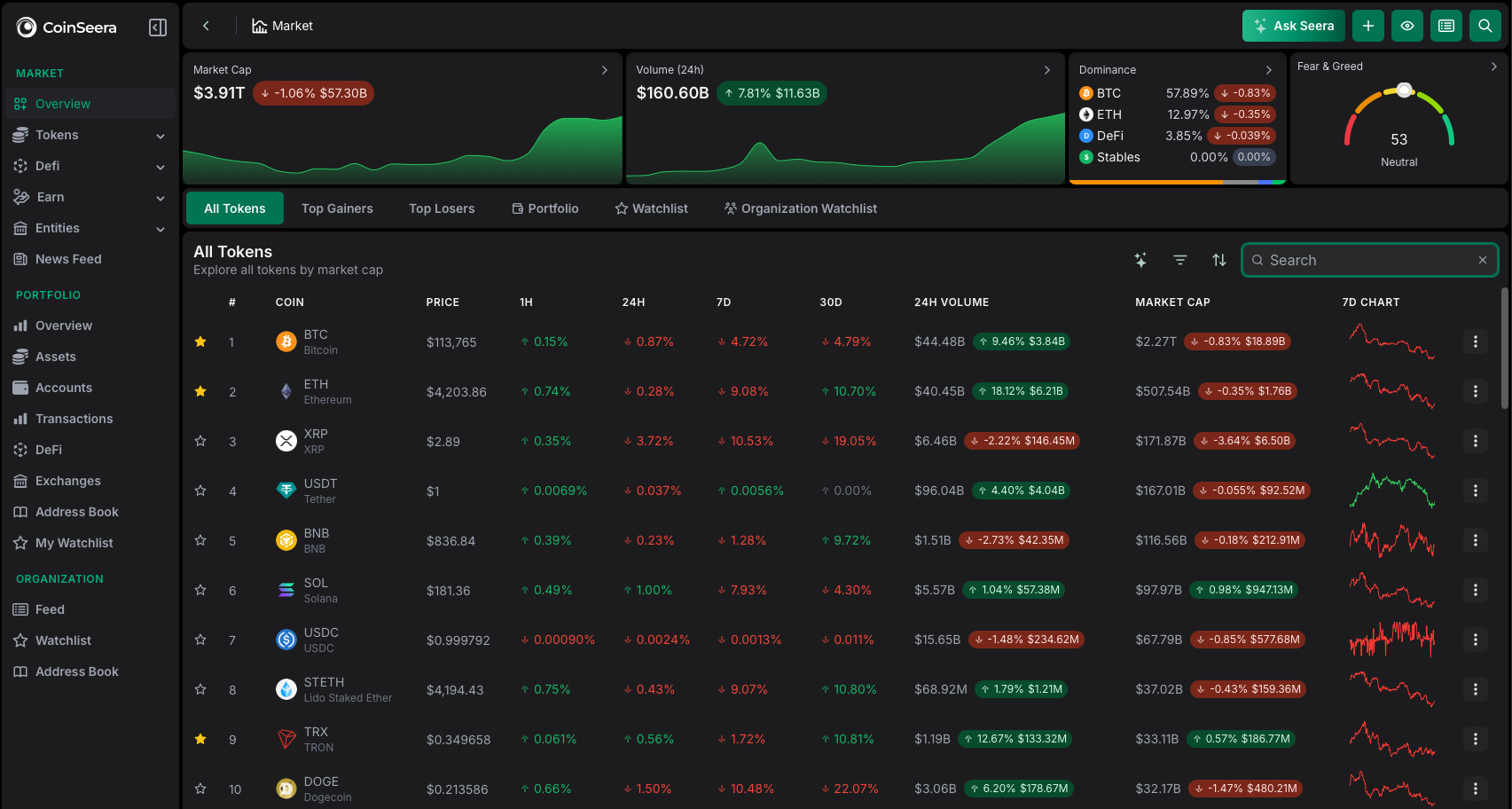
Task: Open Fear & Greed details via chevron
Action: click(1494, 67)
